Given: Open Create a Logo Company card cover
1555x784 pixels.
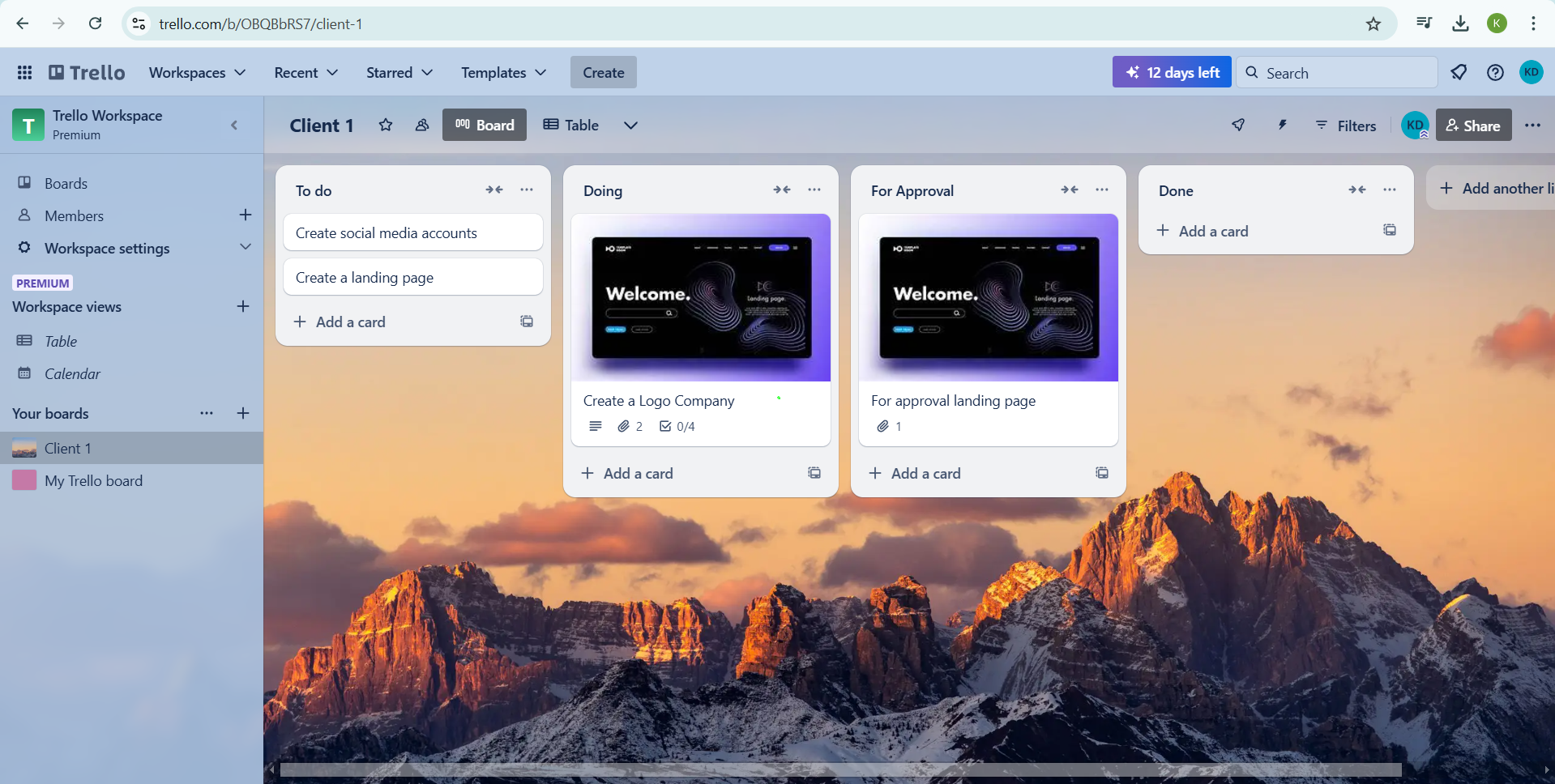Looking at the screenshot, I should 701,297.
